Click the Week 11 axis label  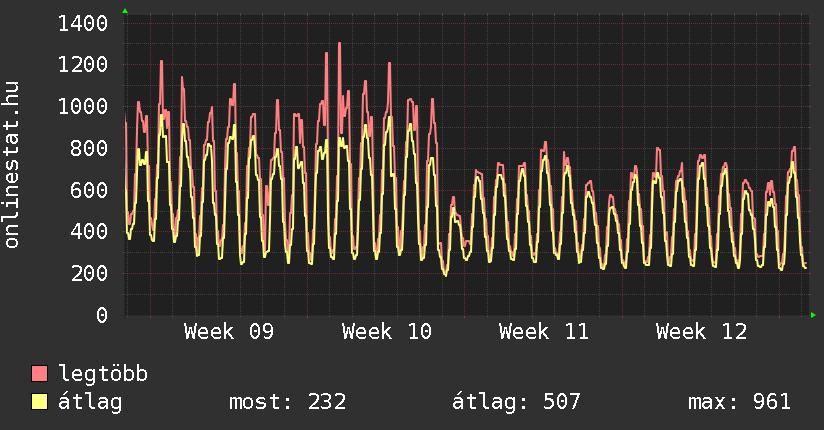[x=544, y=332]
